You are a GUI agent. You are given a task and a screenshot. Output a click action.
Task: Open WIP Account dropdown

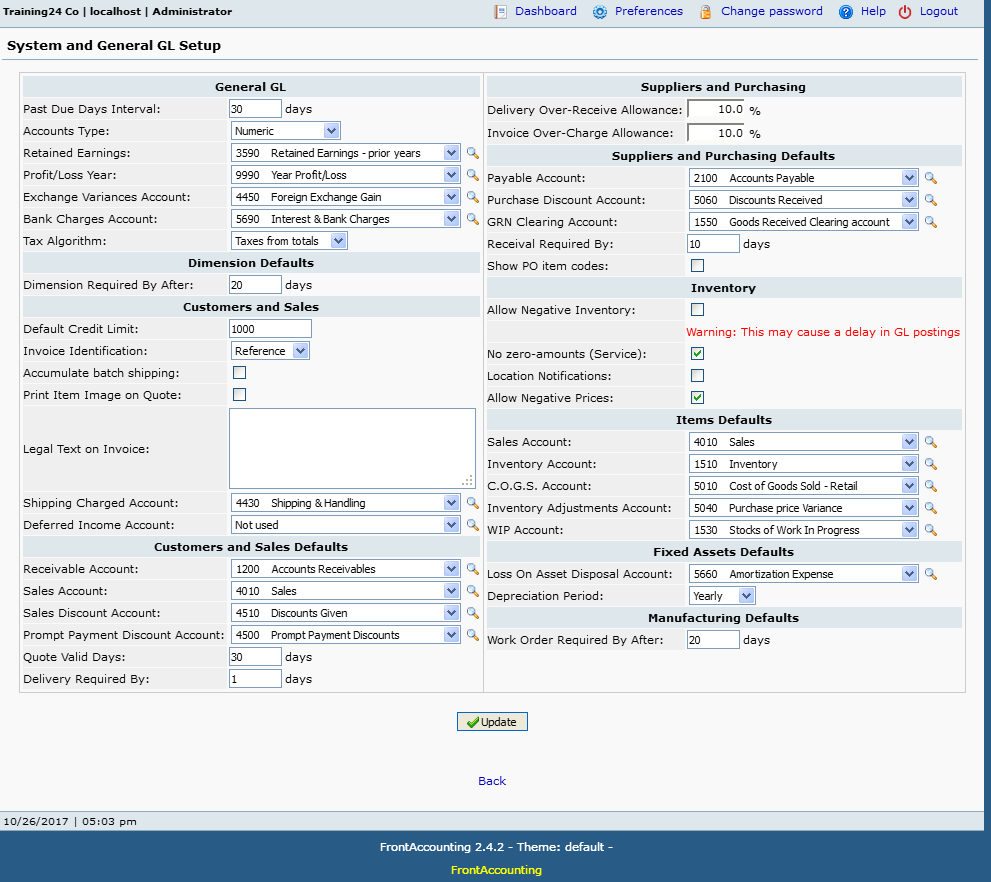[x=803, y=530]
